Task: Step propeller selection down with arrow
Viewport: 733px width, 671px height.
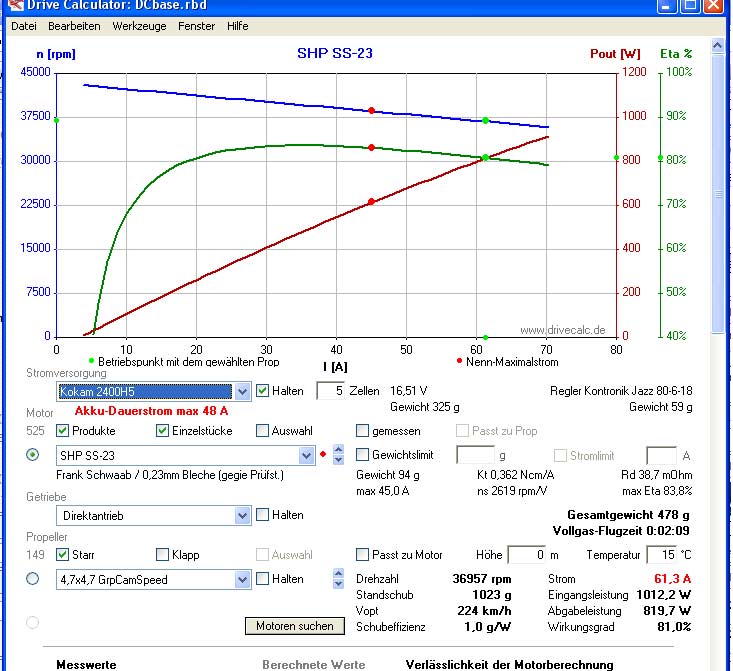Action: (336, 585)
